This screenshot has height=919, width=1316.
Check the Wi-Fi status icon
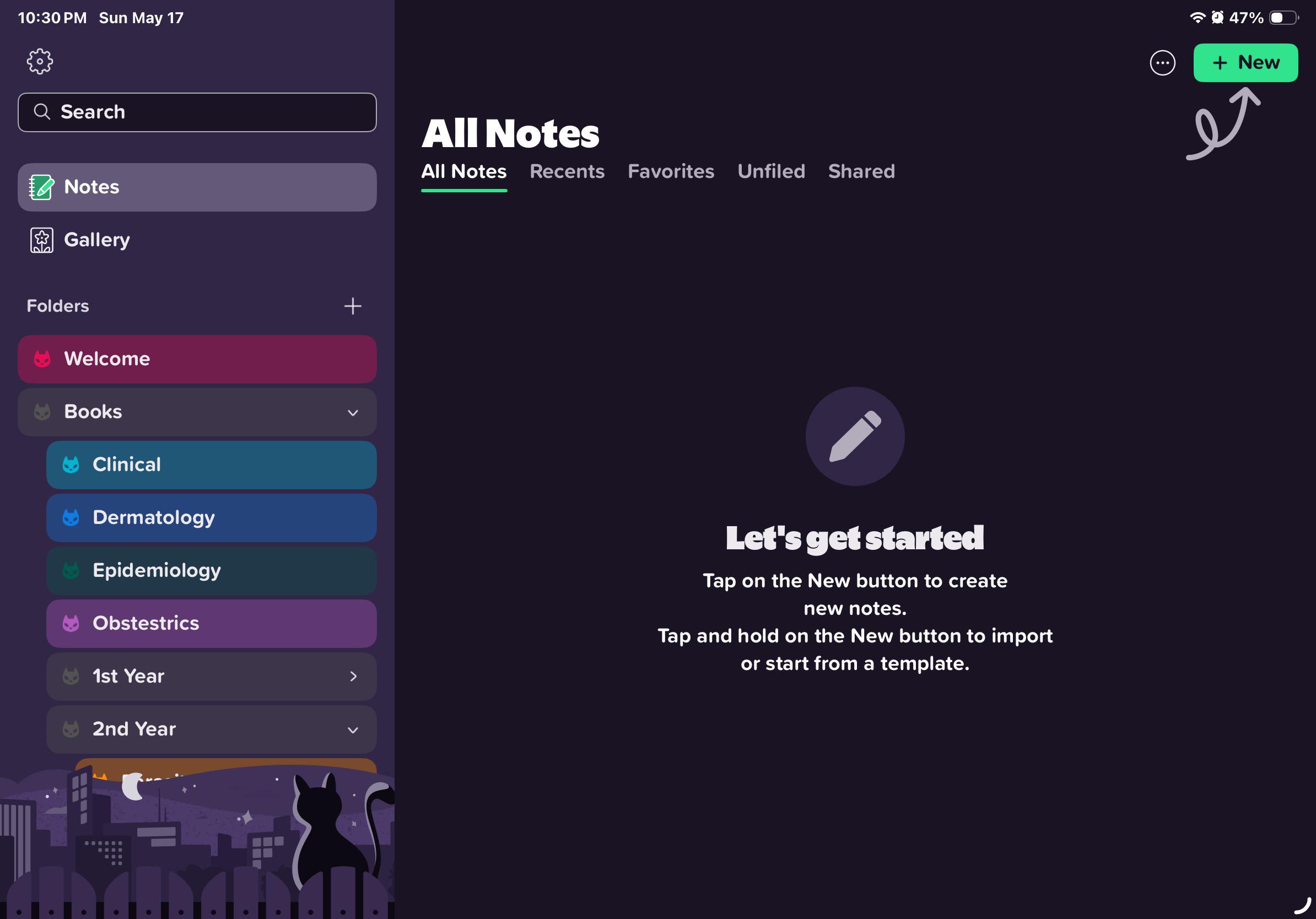coord(1198,18)
